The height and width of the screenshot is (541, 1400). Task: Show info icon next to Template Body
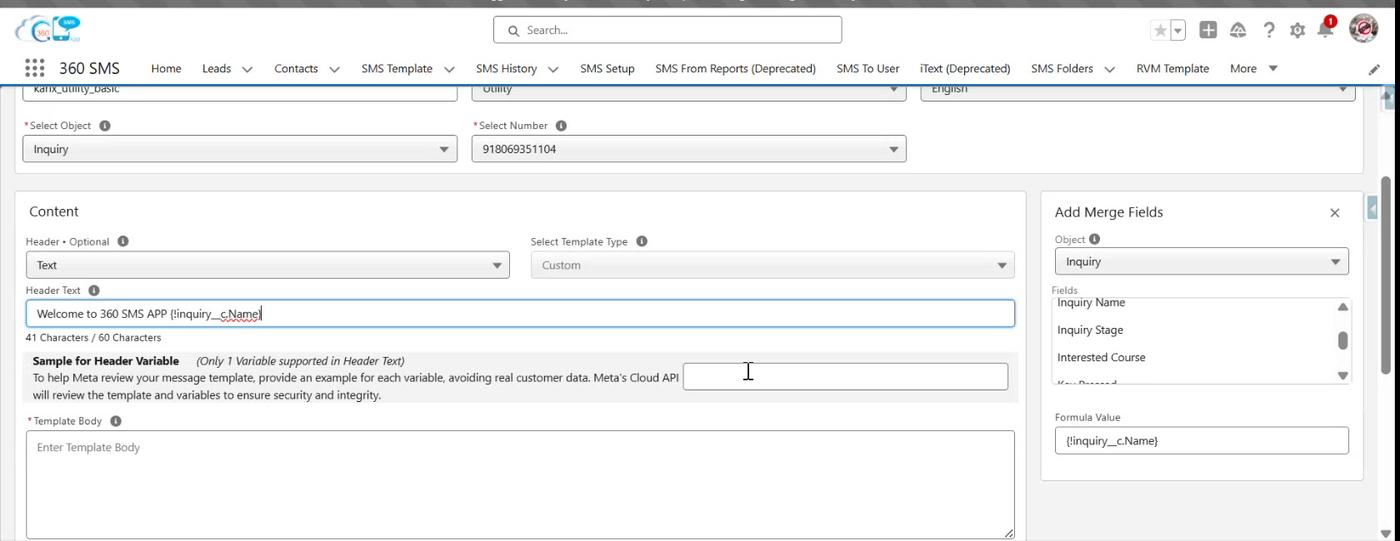116,422
